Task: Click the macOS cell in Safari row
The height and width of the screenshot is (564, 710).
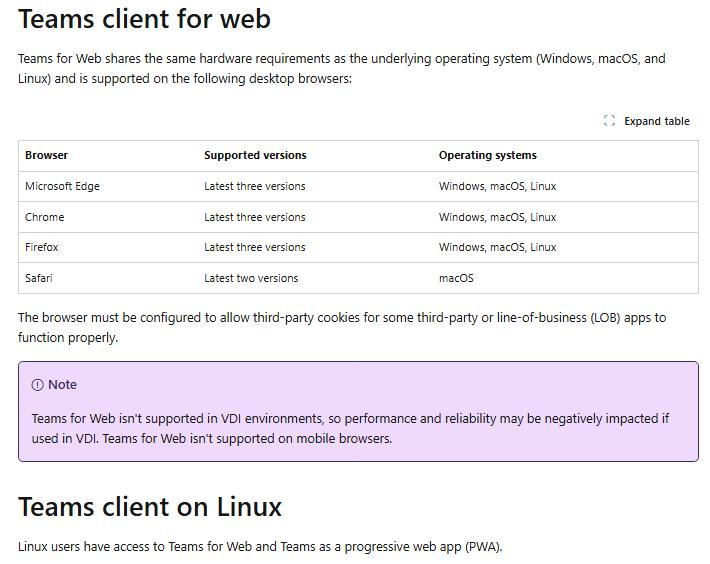Action: 456,278
